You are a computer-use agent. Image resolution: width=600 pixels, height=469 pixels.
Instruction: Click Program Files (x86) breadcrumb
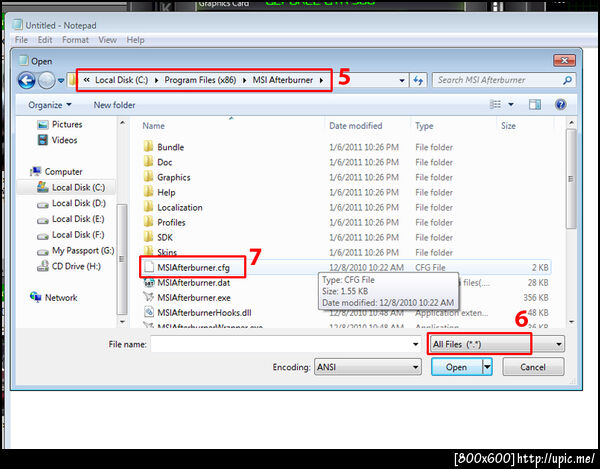coord(200,80)
